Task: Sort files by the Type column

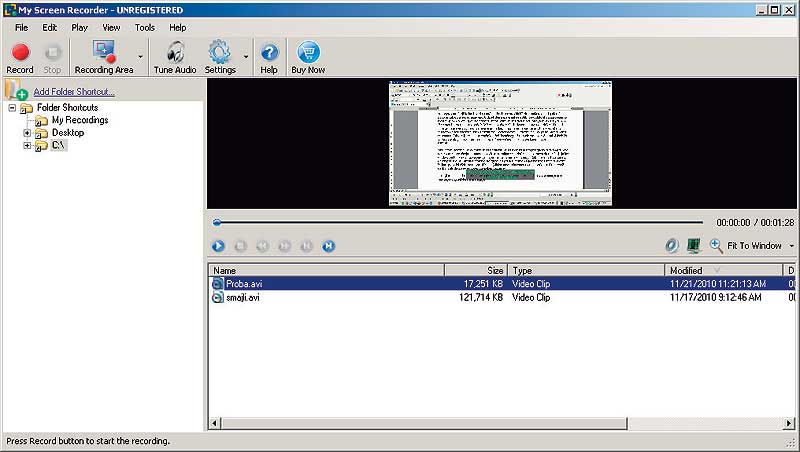Action: click(x=586, y=270)
